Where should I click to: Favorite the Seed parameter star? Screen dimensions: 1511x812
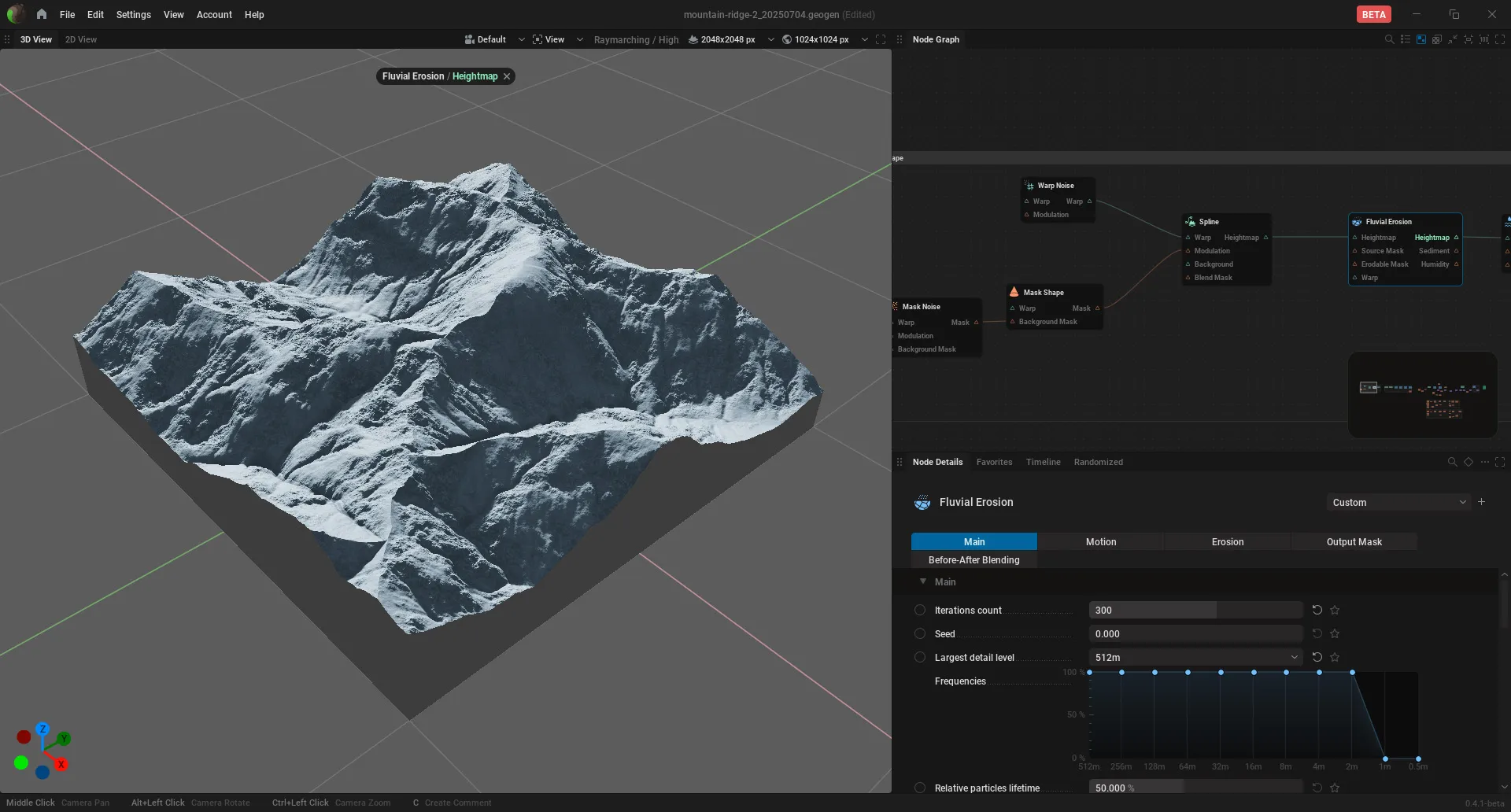(1335, 633)
